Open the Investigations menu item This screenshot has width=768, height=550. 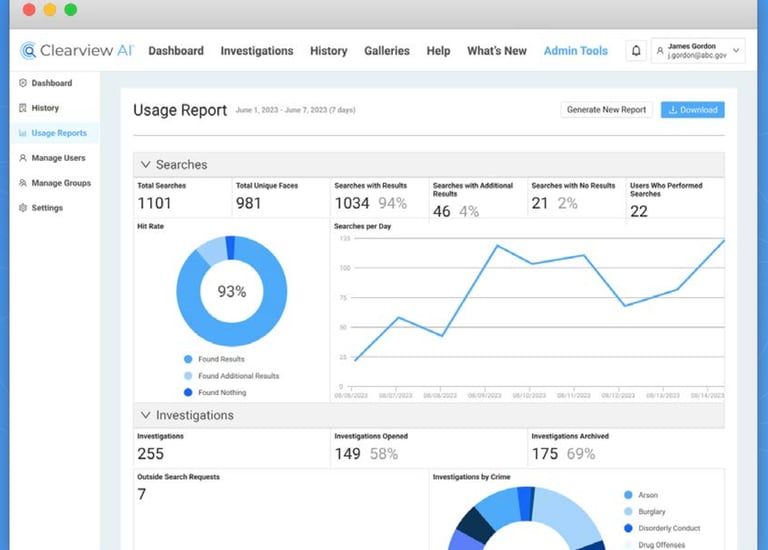coord(257,50)
